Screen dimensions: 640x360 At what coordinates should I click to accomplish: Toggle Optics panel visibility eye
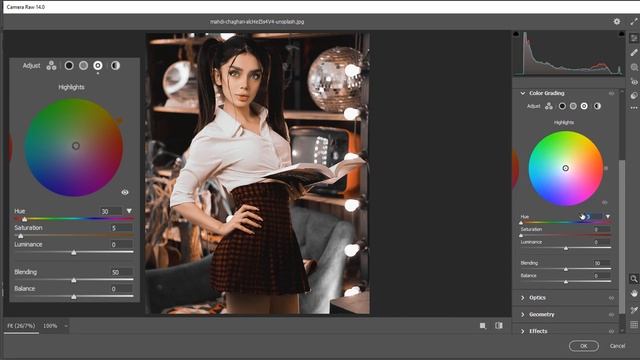click(611, 298)
